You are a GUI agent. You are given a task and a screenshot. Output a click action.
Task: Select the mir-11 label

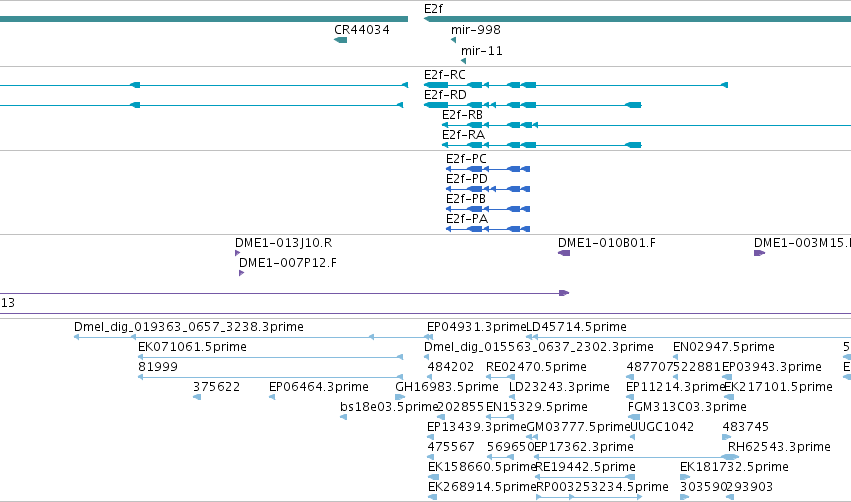[x=481, y=51]
